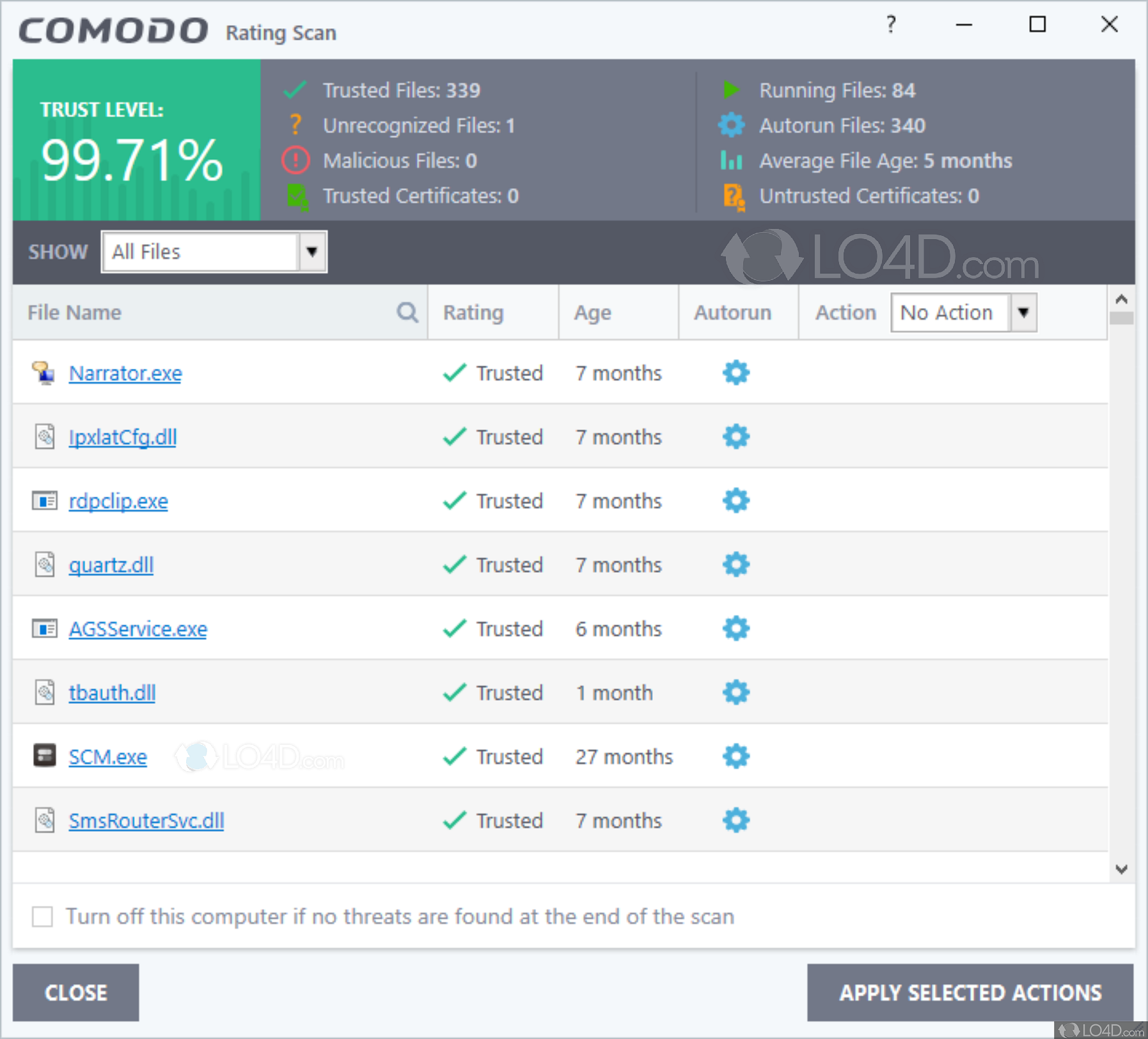
Task: Click the Autorun Files gear icon
Action: click(731, 125)
